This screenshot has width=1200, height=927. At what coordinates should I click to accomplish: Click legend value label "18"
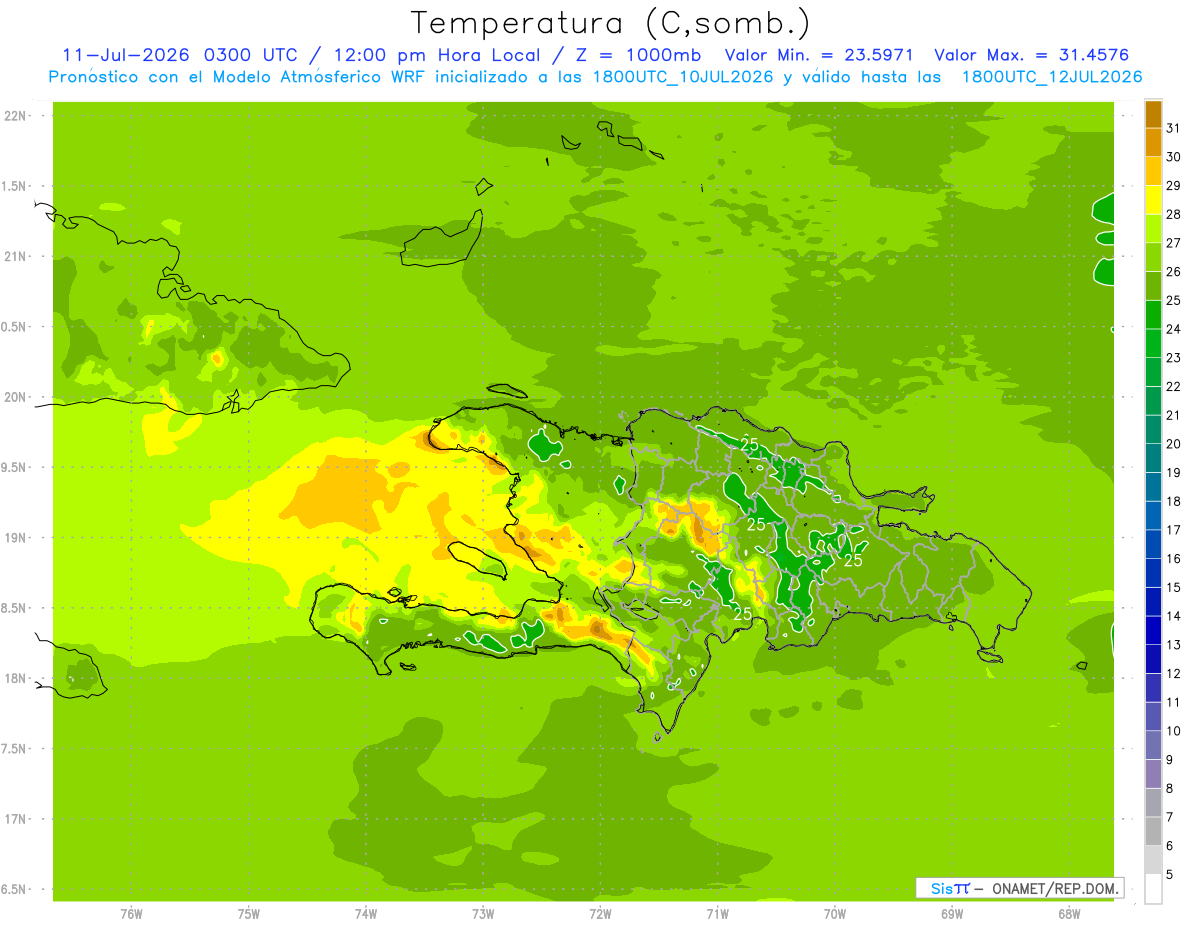point(1174,501)
